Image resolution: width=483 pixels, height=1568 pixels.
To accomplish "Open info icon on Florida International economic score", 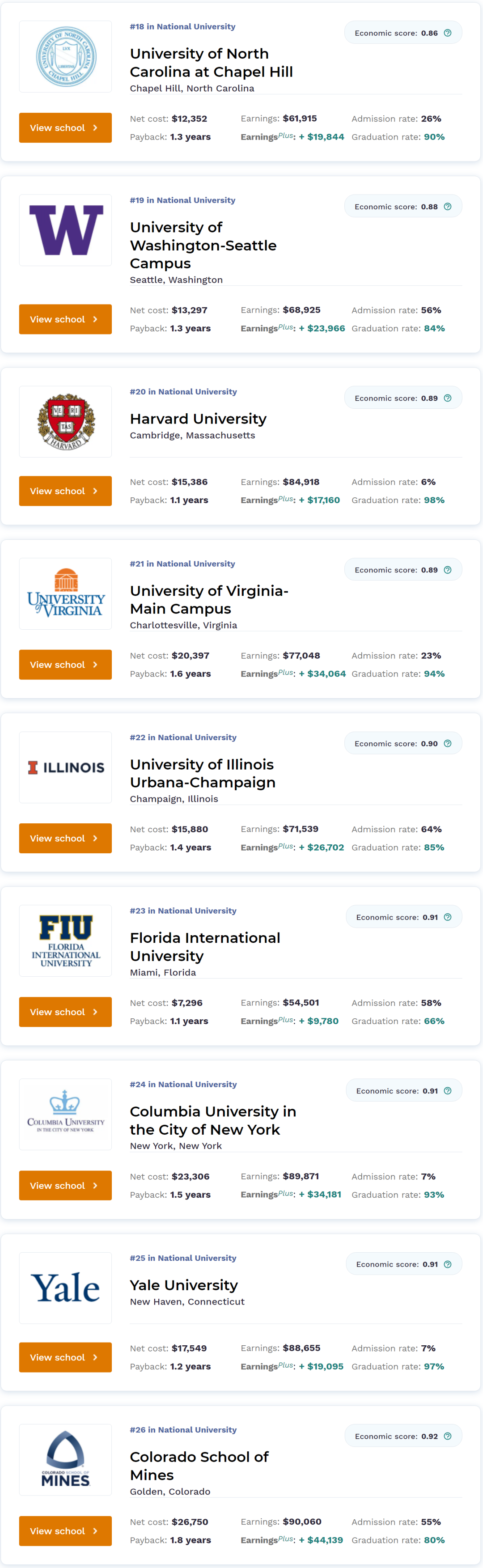I will (x=448, y=917).
